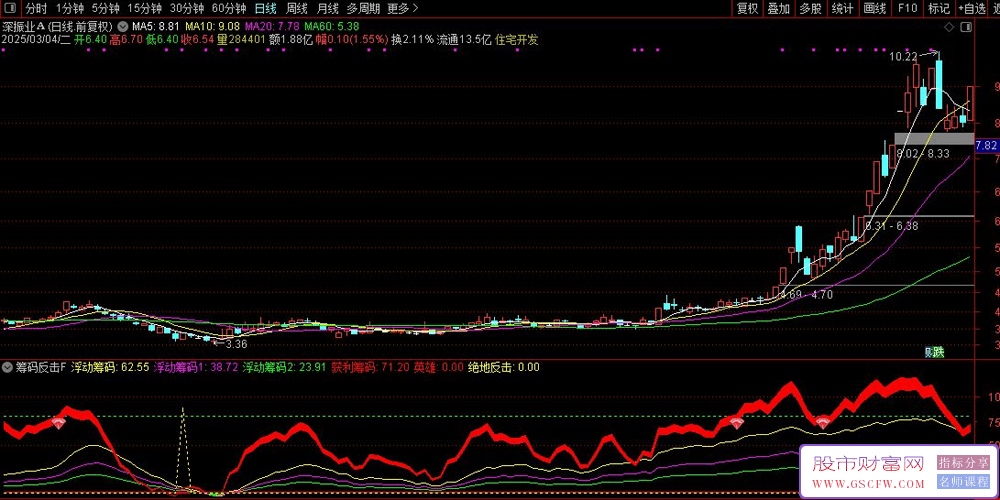Select the 60分钟 period tab
This screenshot has height=500, width=1000.
[228, 8]
